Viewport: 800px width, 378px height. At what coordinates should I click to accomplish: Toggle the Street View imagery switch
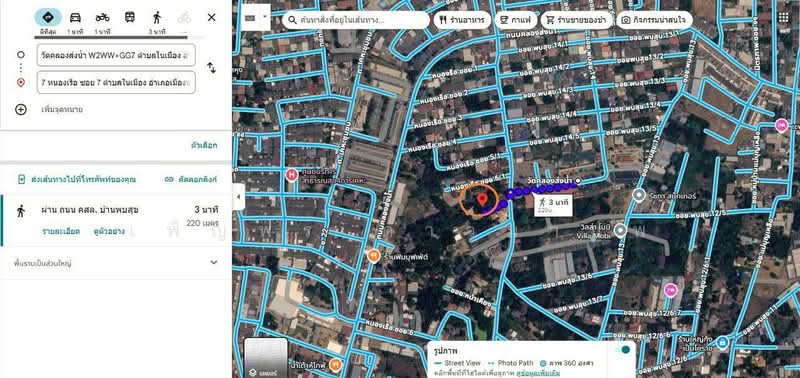(x=622, y=350)
